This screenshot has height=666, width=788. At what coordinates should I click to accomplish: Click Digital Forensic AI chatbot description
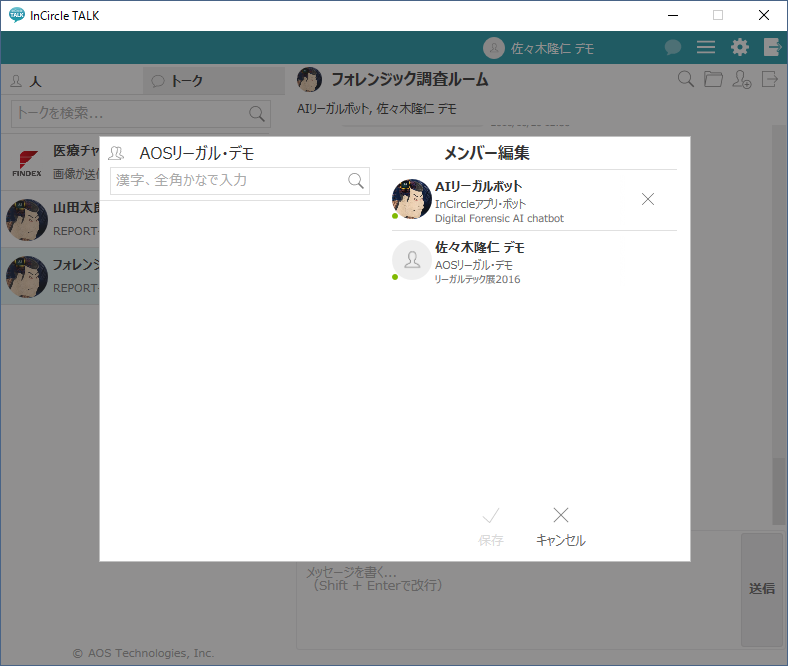point(499,219)
